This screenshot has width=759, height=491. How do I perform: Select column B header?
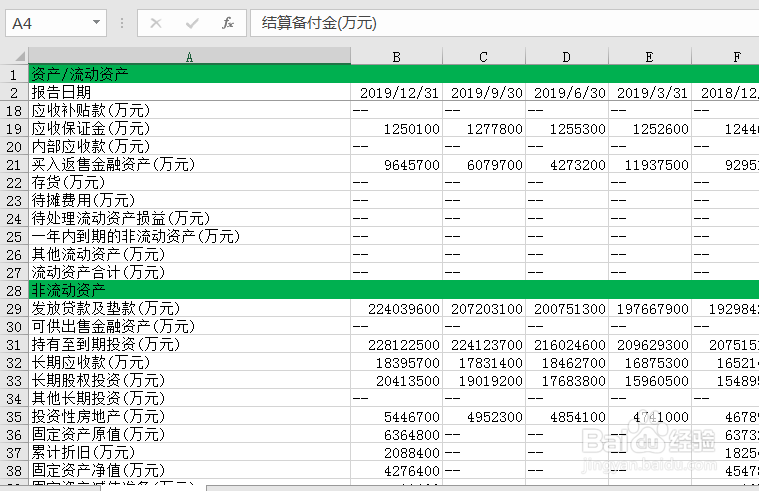[x=396, y=56]
